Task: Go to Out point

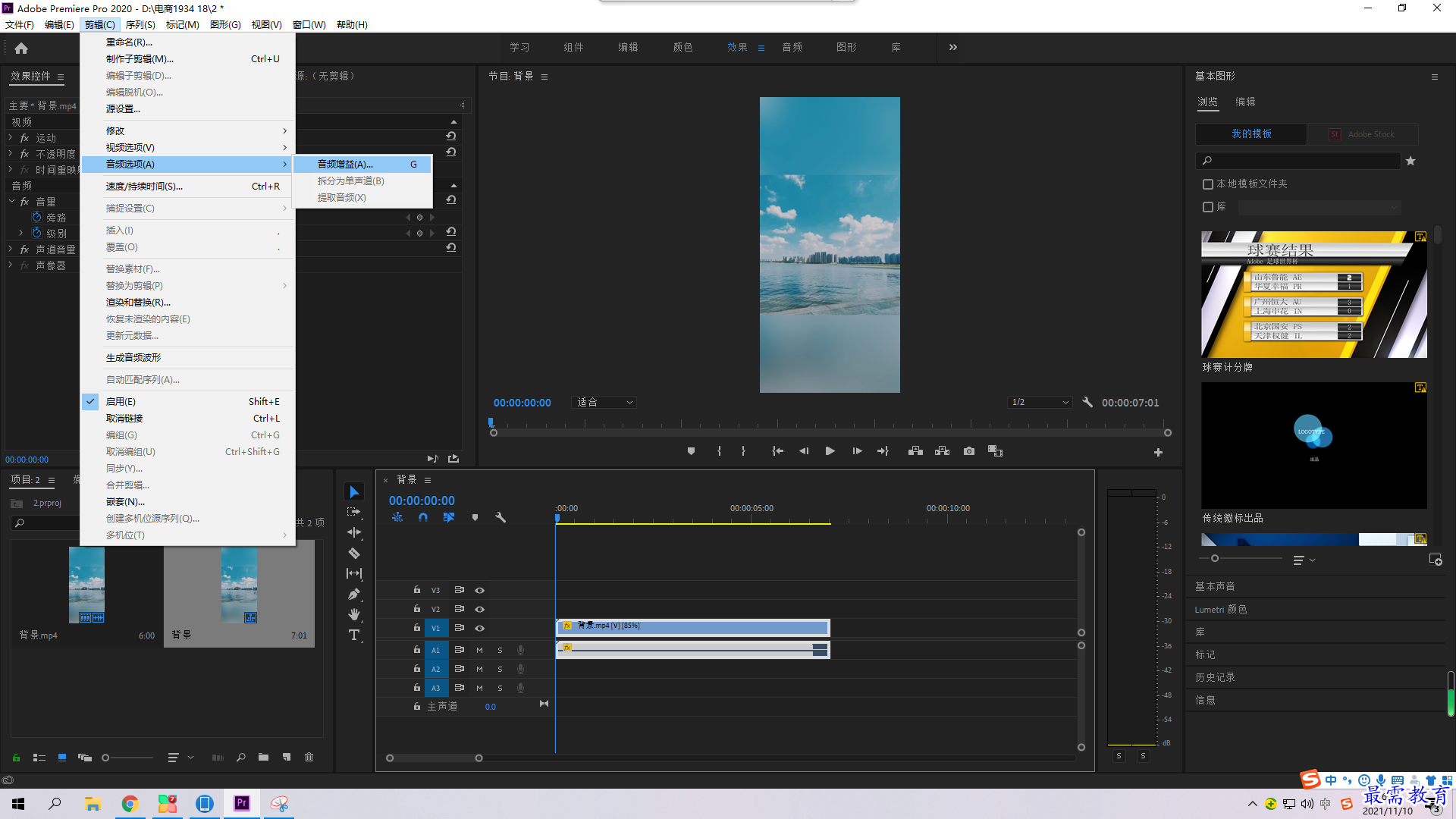Action: 883,451
